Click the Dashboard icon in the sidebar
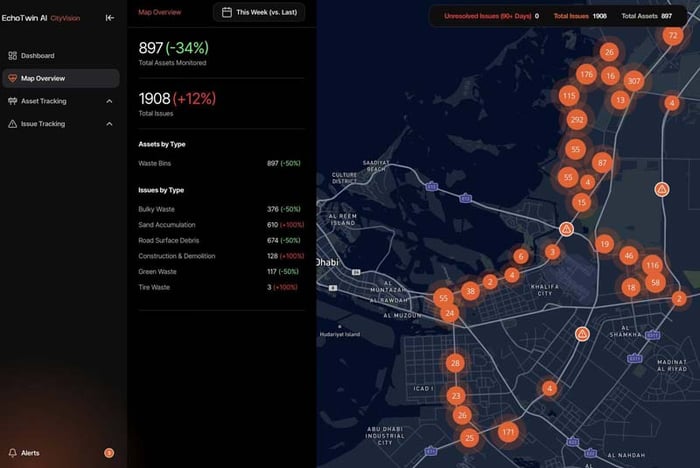Image resolution: width=700 pixels, height=468 pixels. pyautogui.click(x=12, y=55)
